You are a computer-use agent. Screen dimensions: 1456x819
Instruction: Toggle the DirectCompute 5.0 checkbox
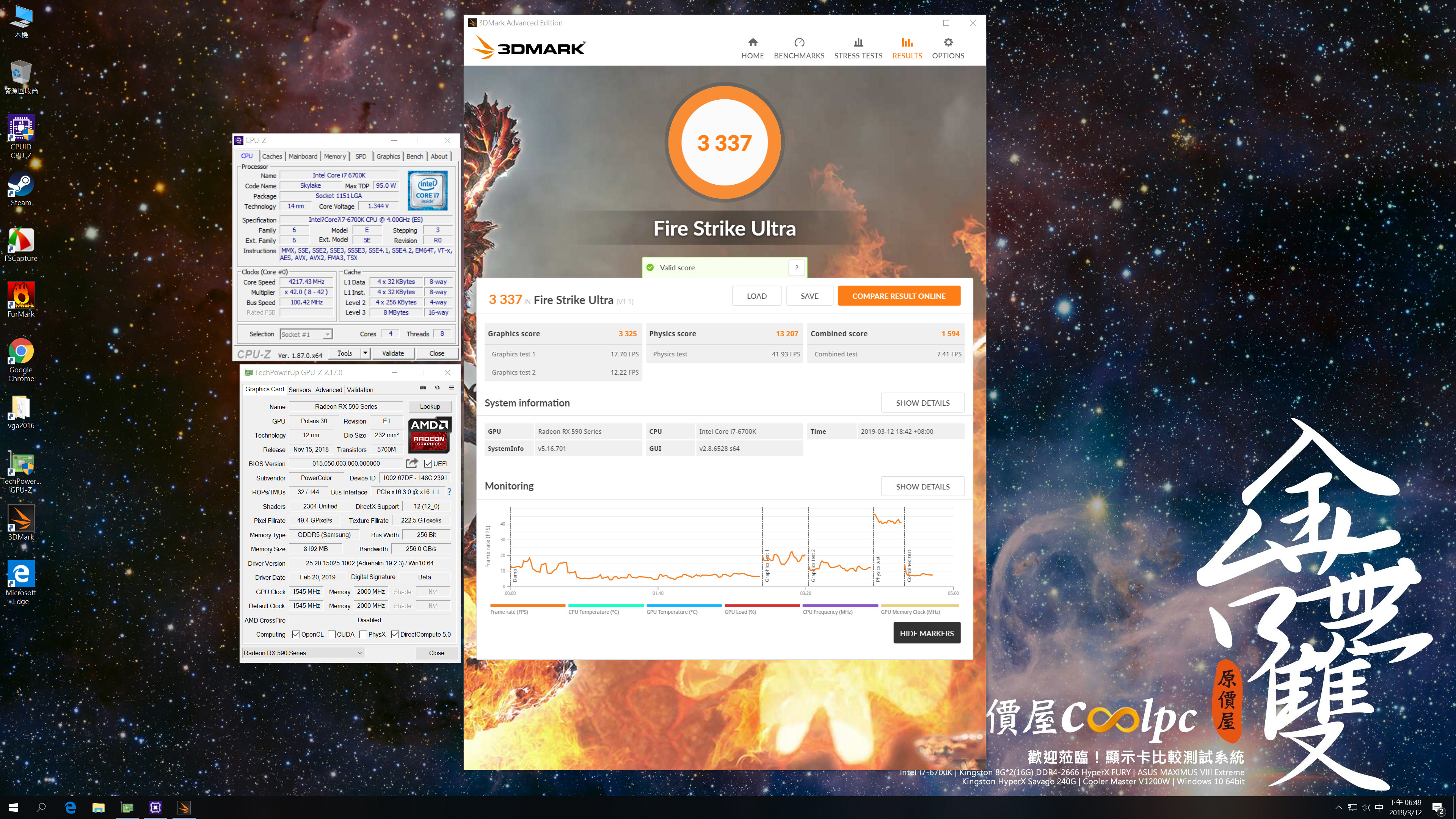pyautogui.click(x=395, y=635)
